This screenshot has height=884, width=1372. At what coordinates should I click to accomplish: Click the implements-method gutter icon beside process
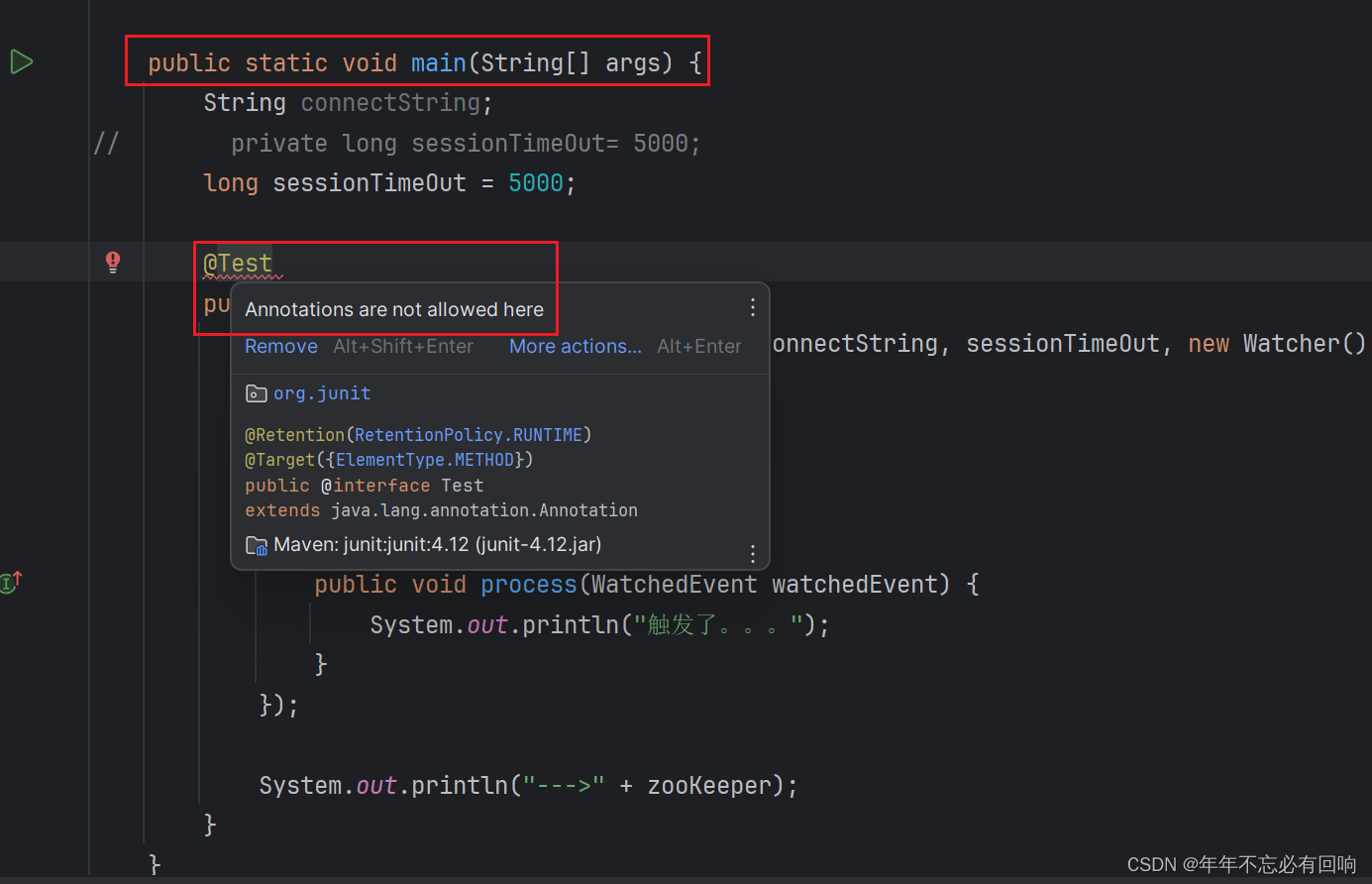pyautogui.click(x=12, y=582)
